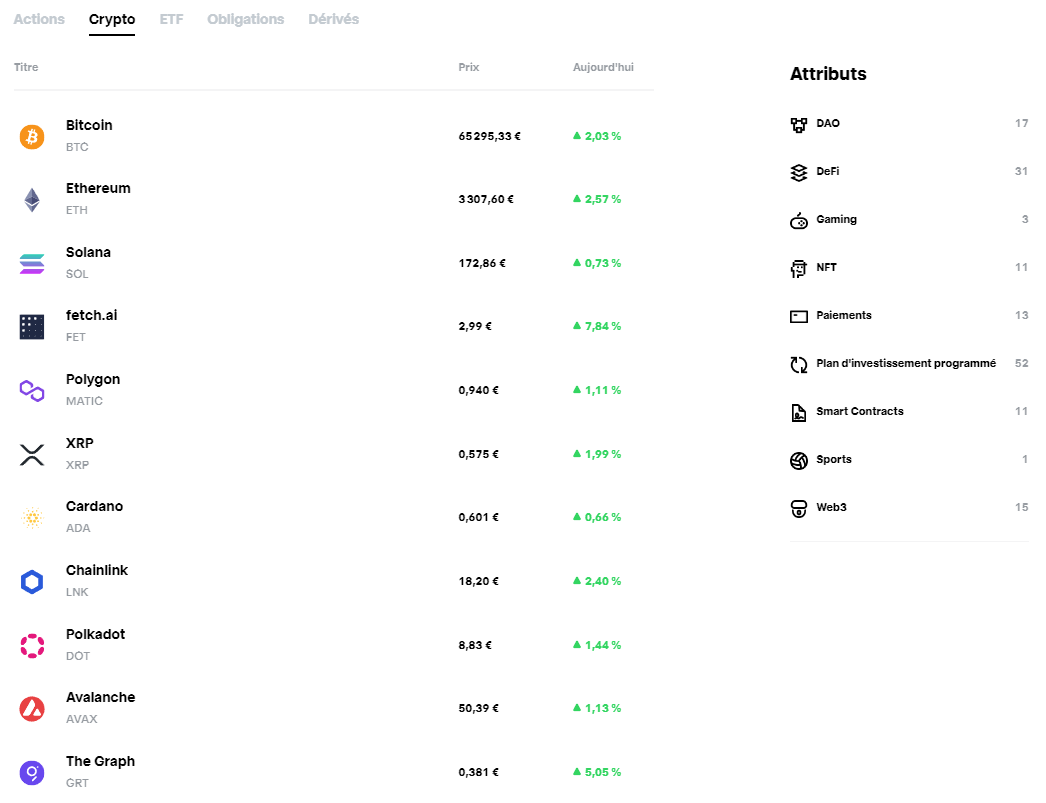Open the ETF tab
The width and height of the screenshot is (1046, 803).
point(171,19)
